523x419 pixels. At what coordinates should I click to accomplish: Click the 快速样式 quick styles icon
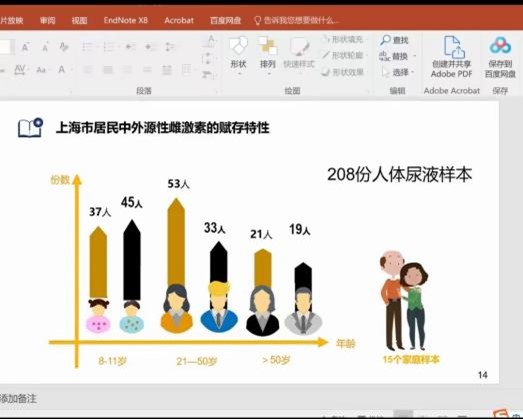tap(299, 52)
